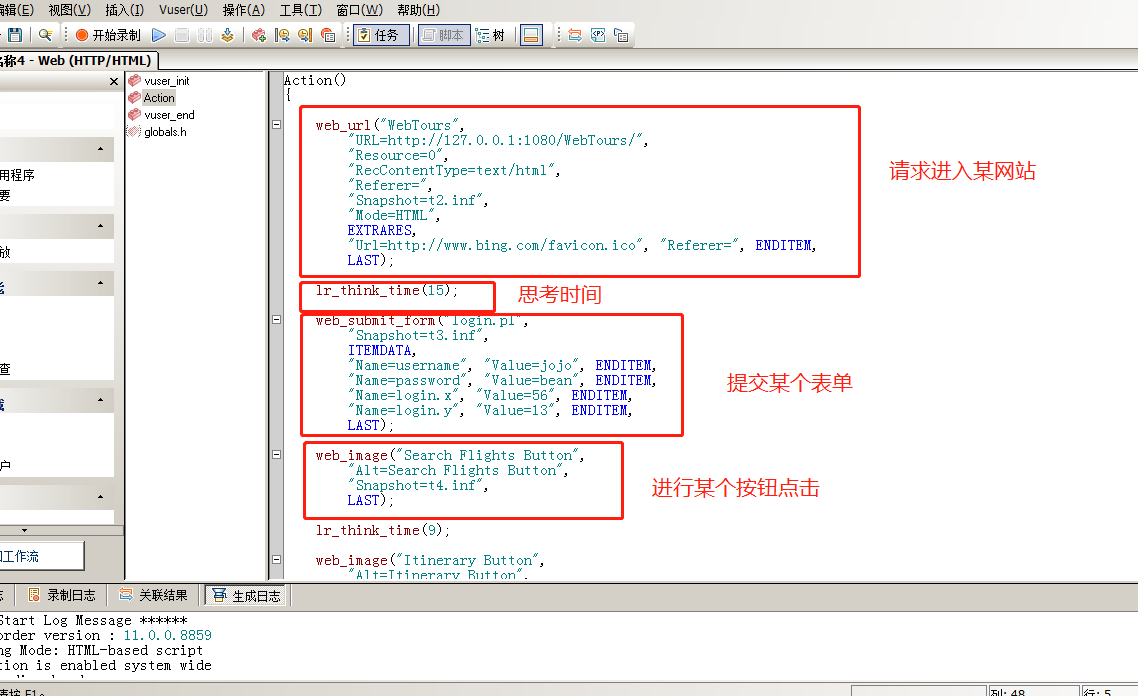Switch to the 录制日志 tab
Image resolution: width=1138 pixels, height=696 pixels.
tap(62, 595)
